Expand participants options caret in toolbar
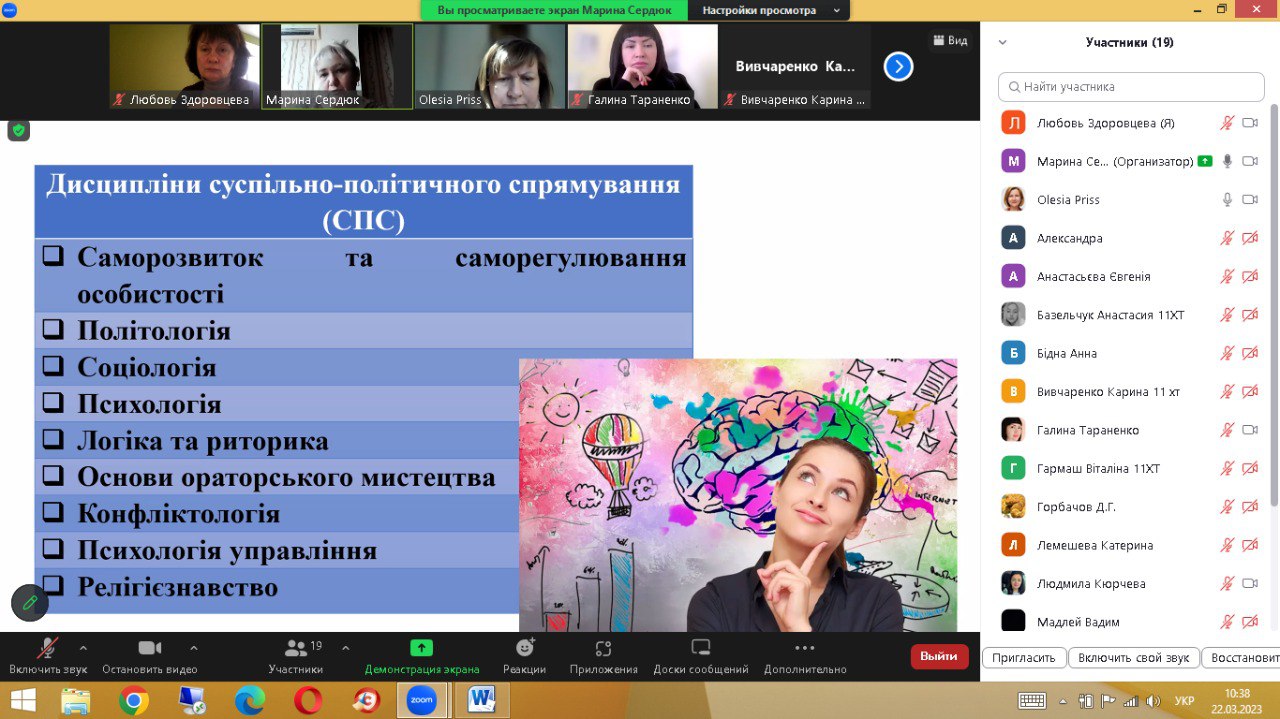The width and height of the screenshot is (1280, 719). 346,648
